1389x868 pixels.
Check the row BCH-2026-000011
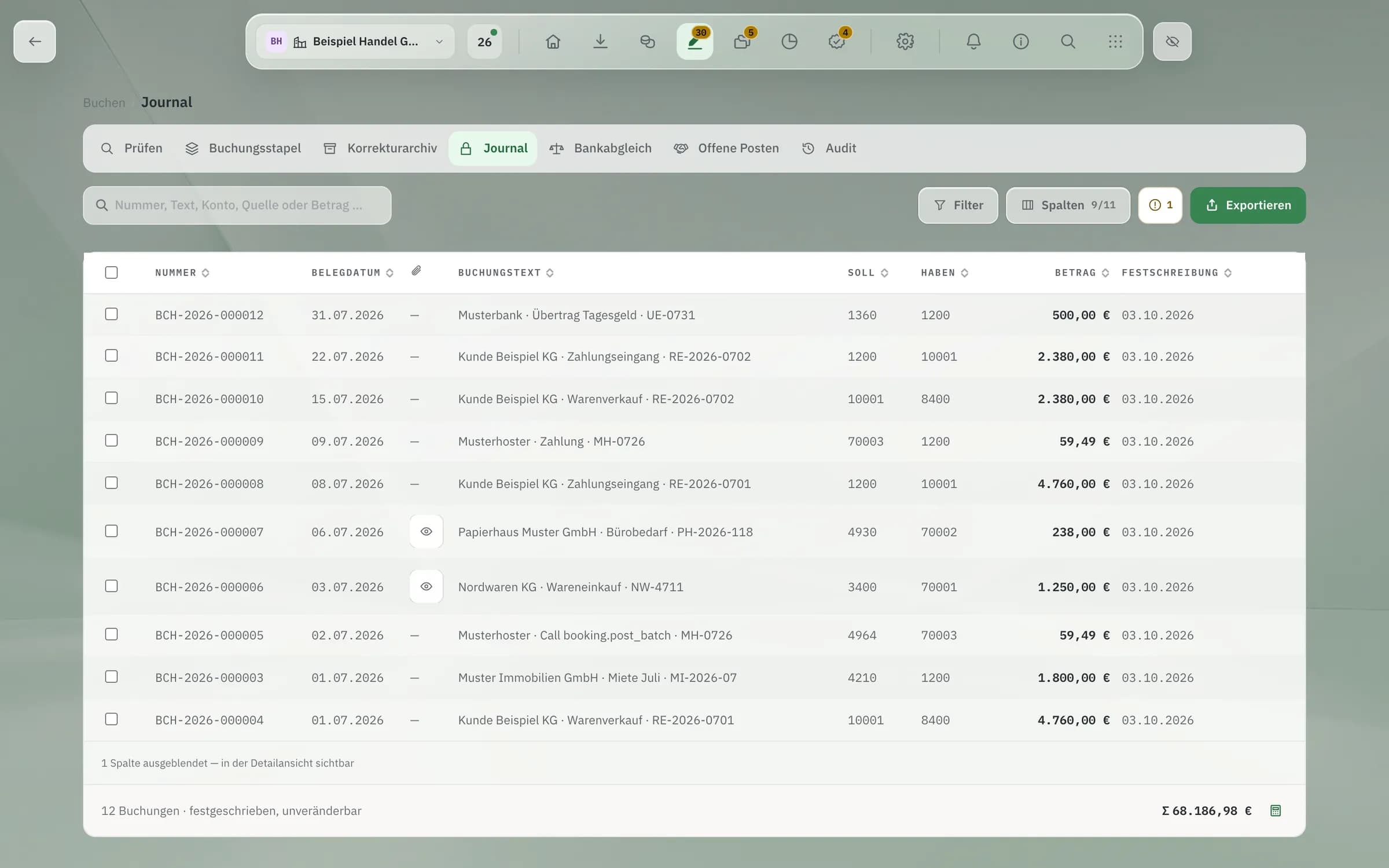[x=111, y=356]
